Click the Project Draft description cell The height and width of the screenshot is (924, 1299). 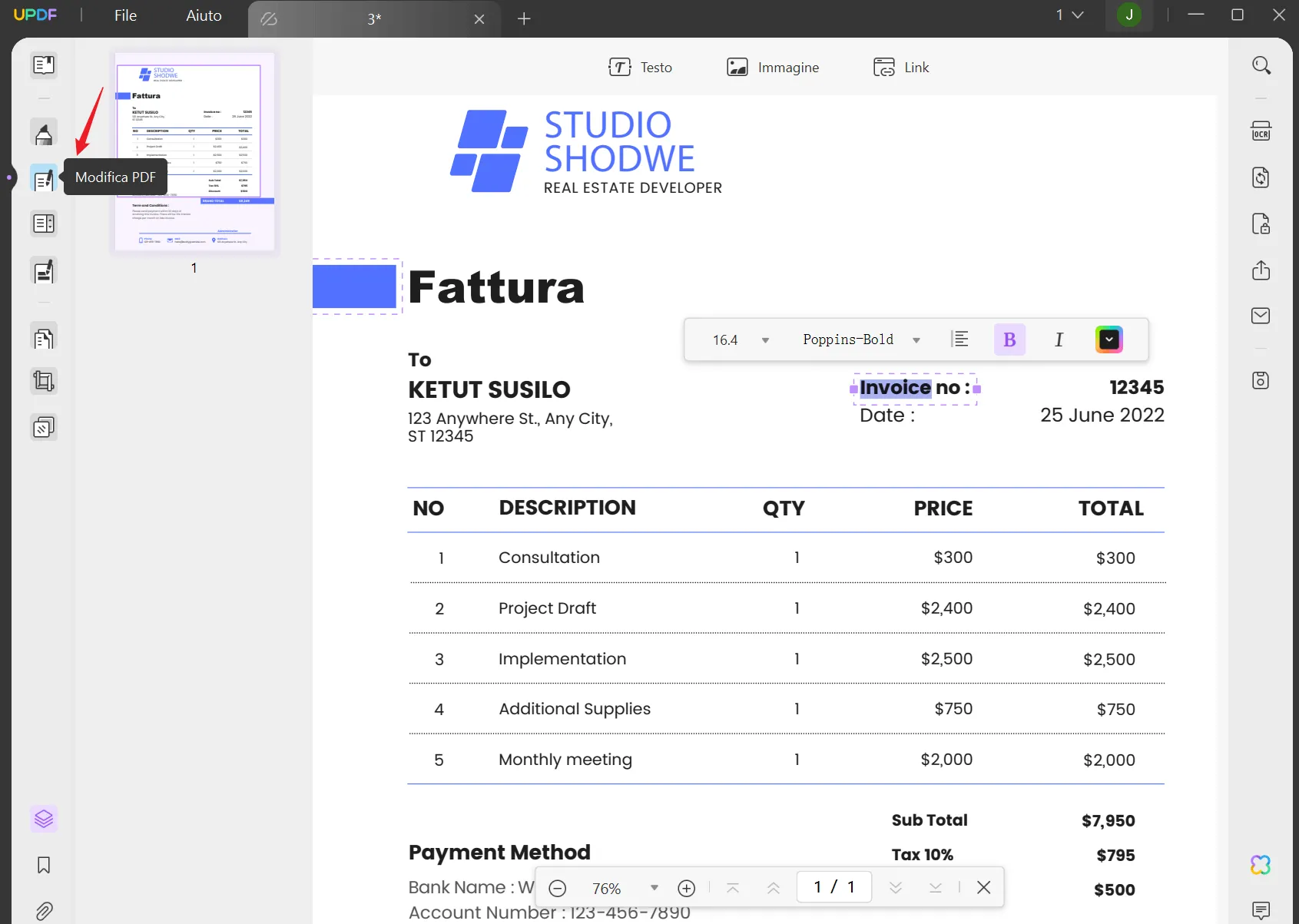tap(547, 608)
